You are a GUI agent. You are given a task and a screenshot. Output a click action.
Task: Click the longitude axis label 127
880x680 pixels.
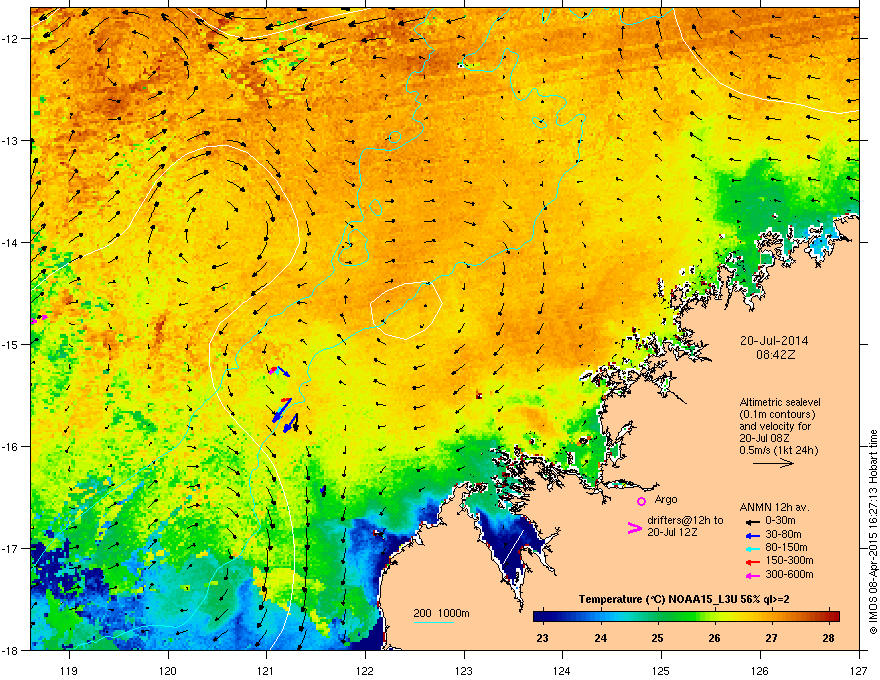tap(859, 670)
